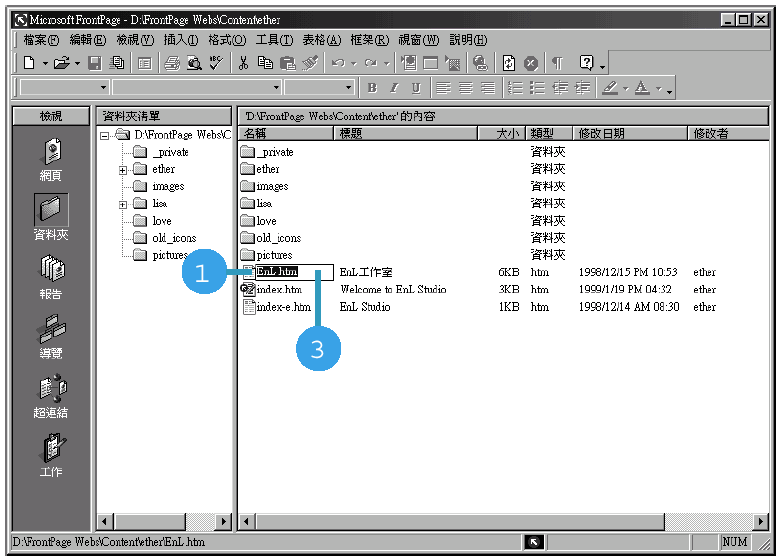Switch to the 工作 tasks view
Screen dimensions: 782x560
(x=51, y=456)
